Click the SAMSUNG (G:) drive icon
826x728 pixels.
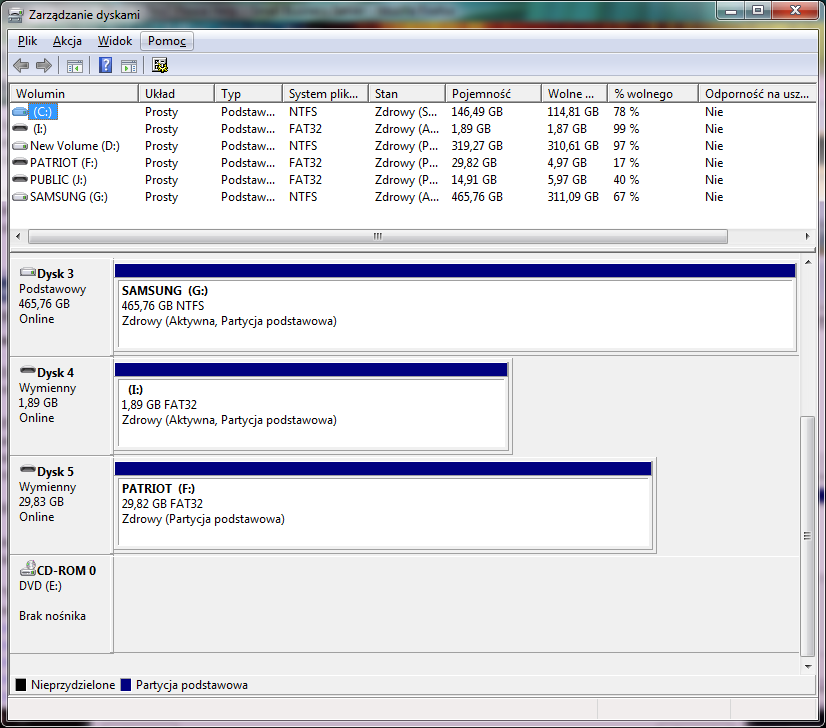coord(20,196)
